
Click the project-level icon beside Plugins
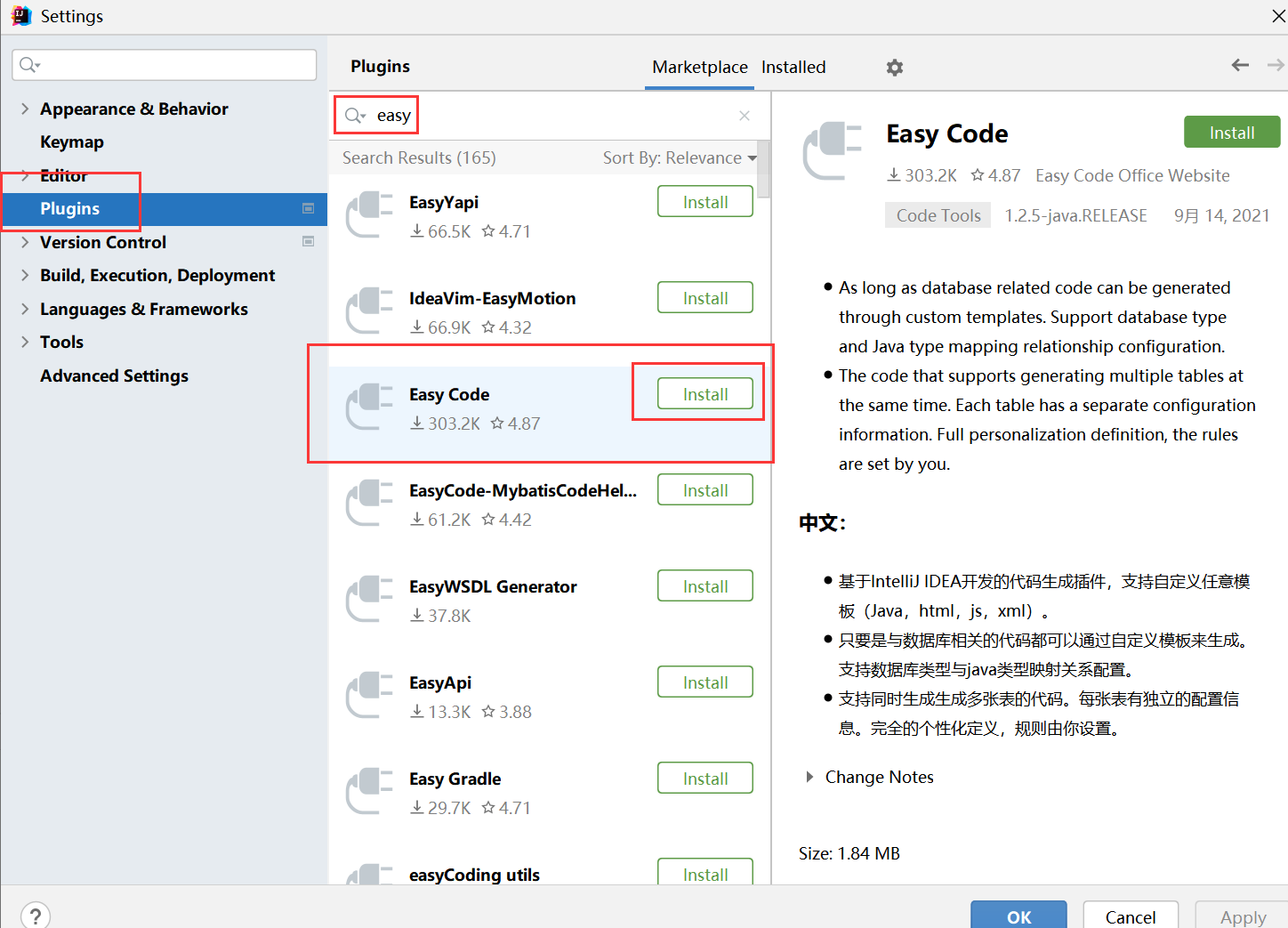coord(309,208)
